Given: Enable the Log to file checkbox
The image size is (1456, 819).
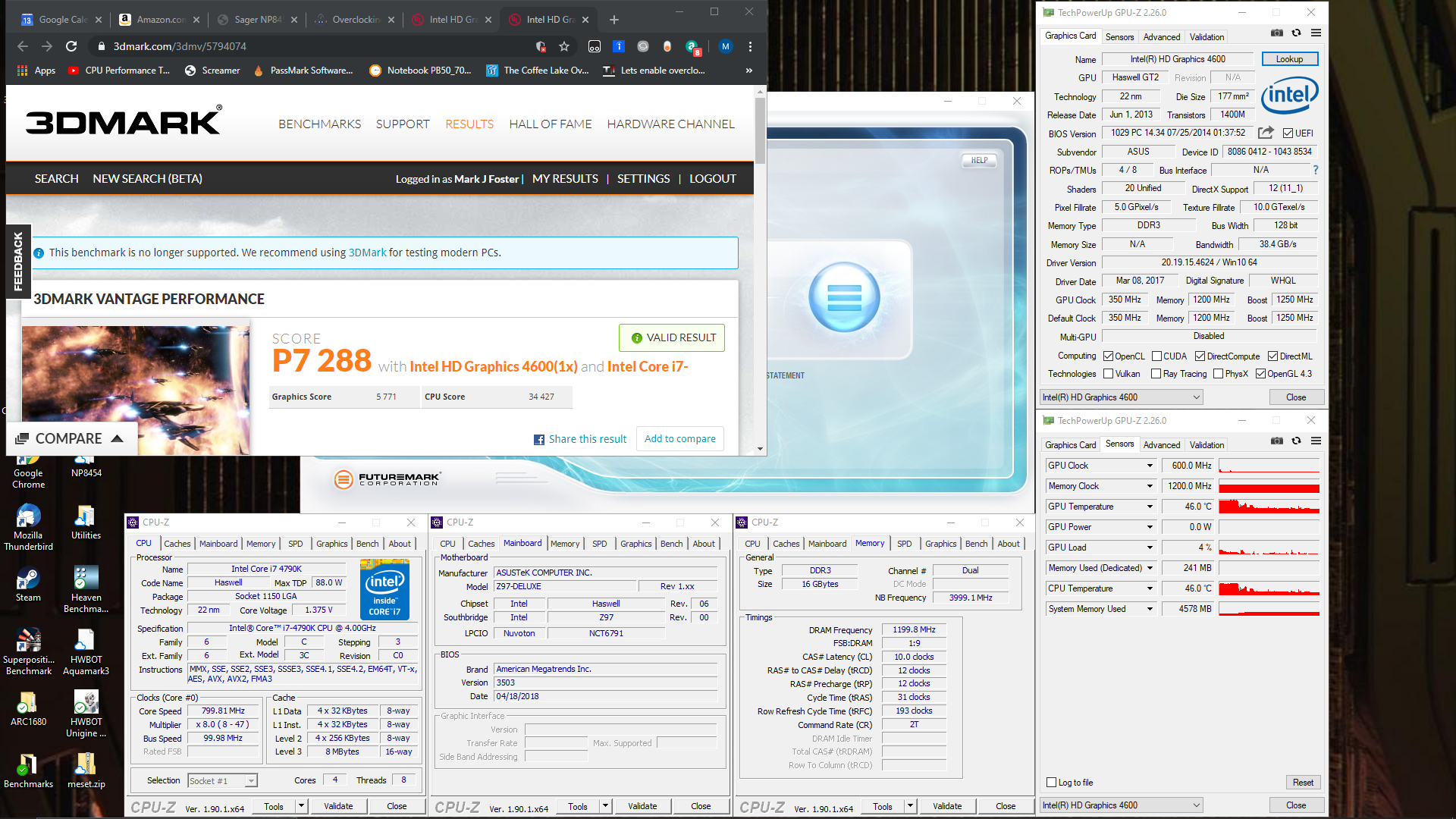Looking at the screenshot, I should point(1051,783).
